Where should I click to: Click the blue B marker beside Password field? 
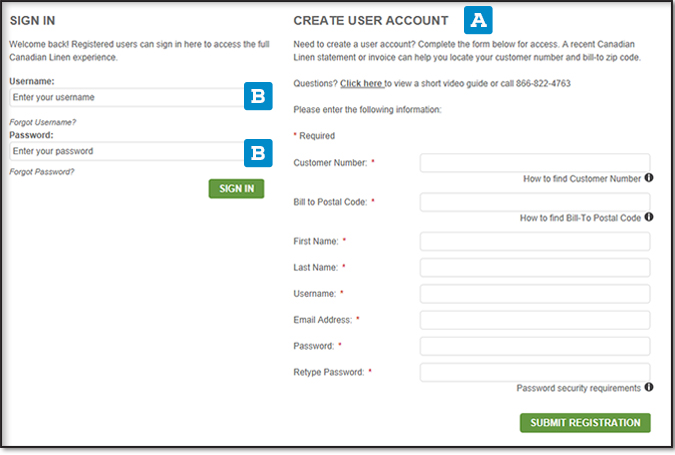(x=258, y=151)
